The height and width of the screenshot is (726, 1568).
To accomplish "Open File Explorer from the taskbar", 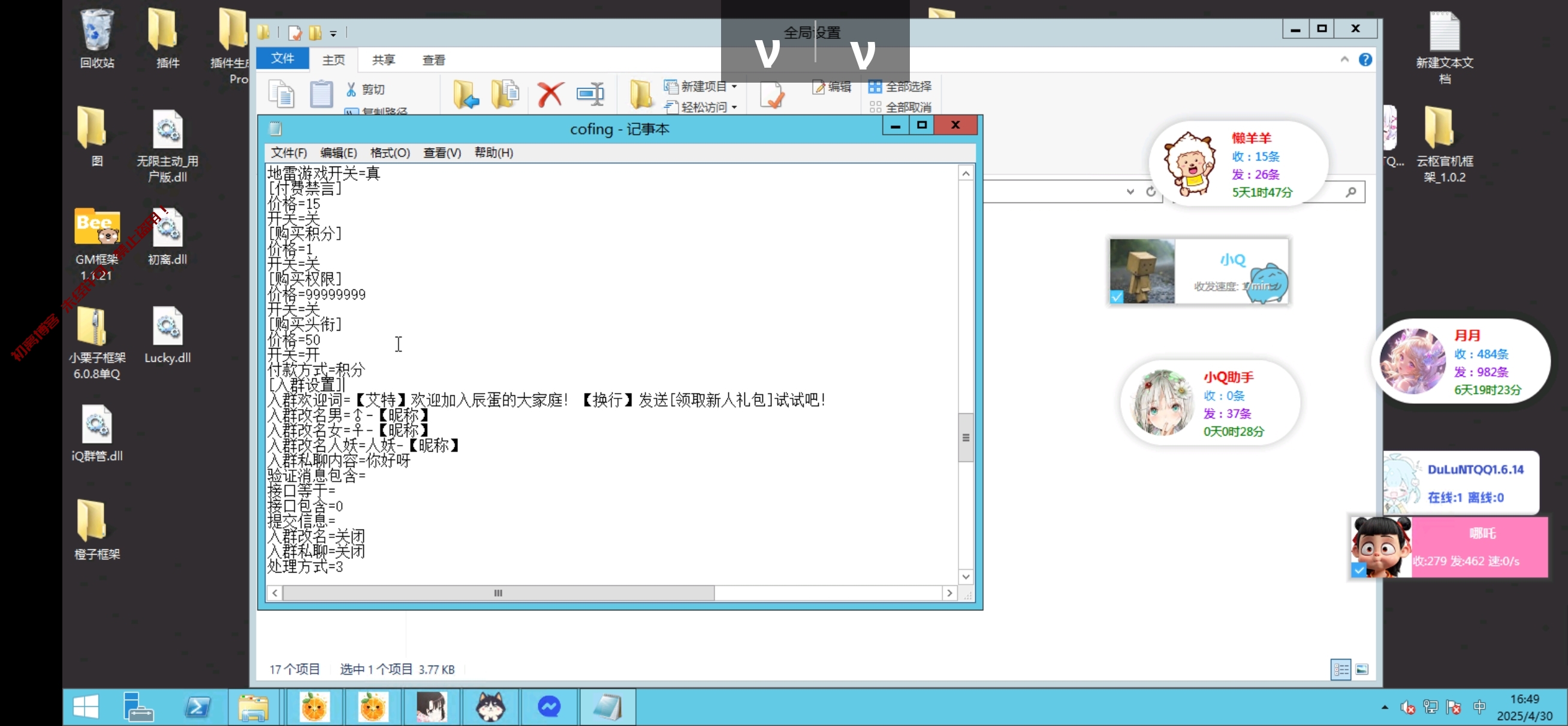I will coord(253,707).
